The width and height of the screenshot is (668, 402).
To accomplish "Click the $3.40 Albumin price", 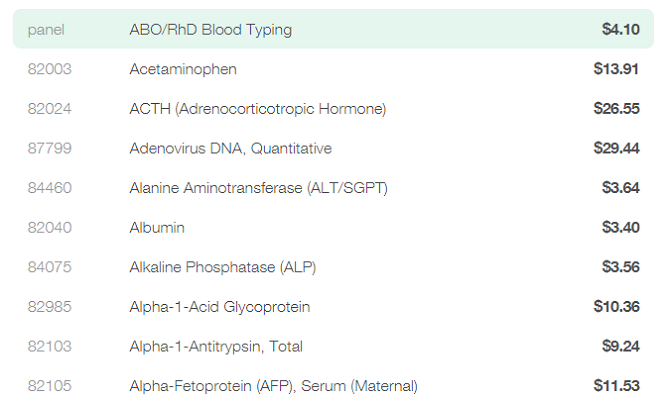I will coord(621,227).
